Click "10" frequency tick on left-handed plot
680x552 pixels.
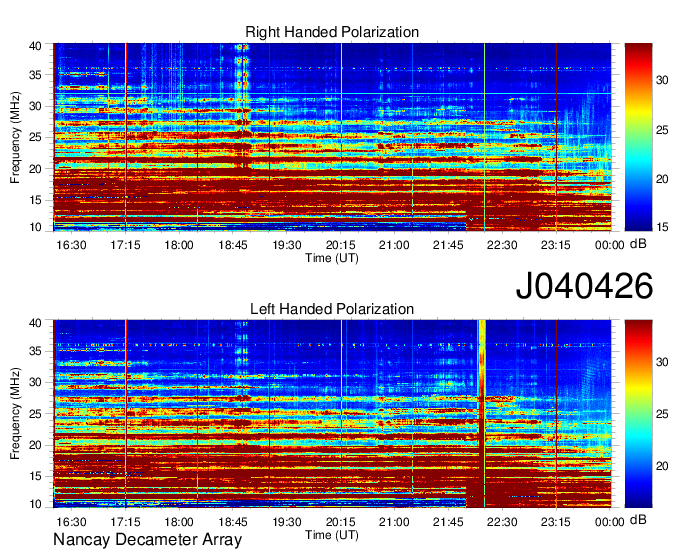click(x=35, y=504)
